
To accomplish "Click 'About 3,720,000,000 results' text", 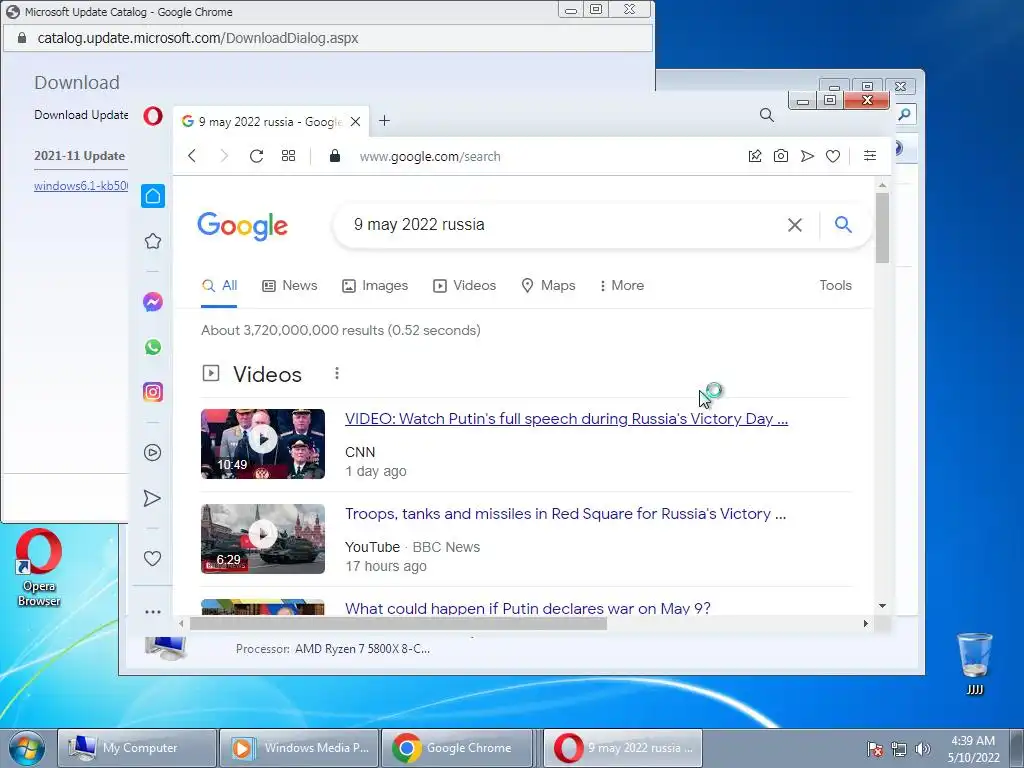I will tap(340, 330).
